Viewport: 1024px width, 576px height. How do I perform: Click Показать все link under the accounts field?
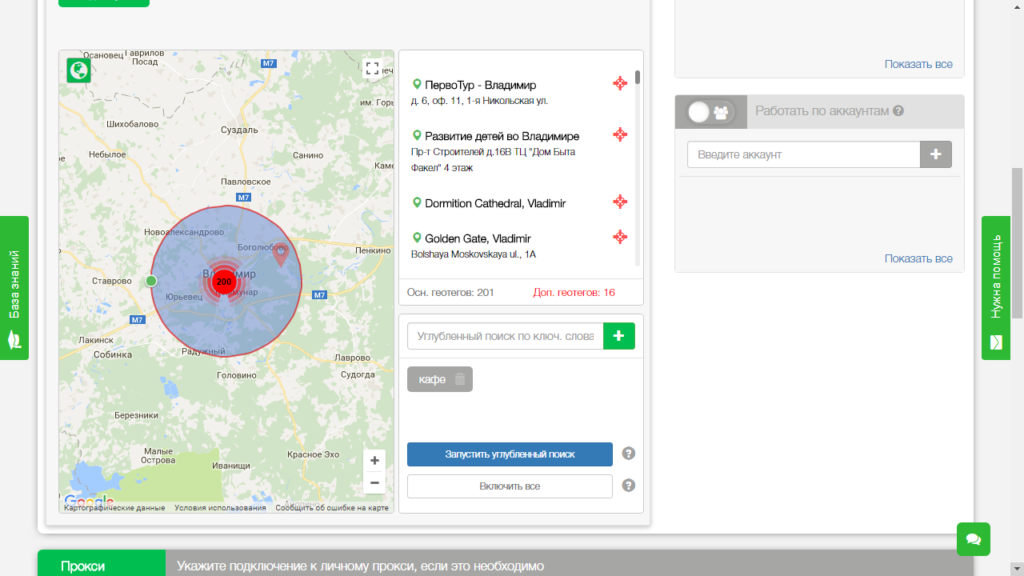coord(918,258)
